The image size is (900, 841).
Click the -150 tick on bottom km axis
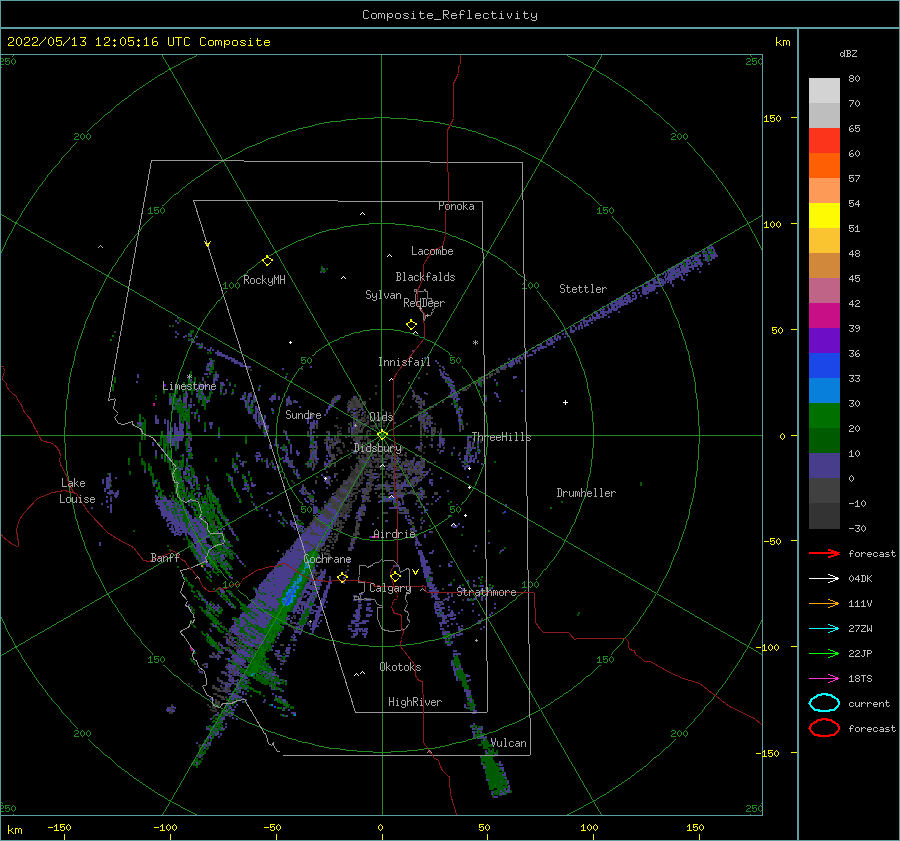[59, 827]
